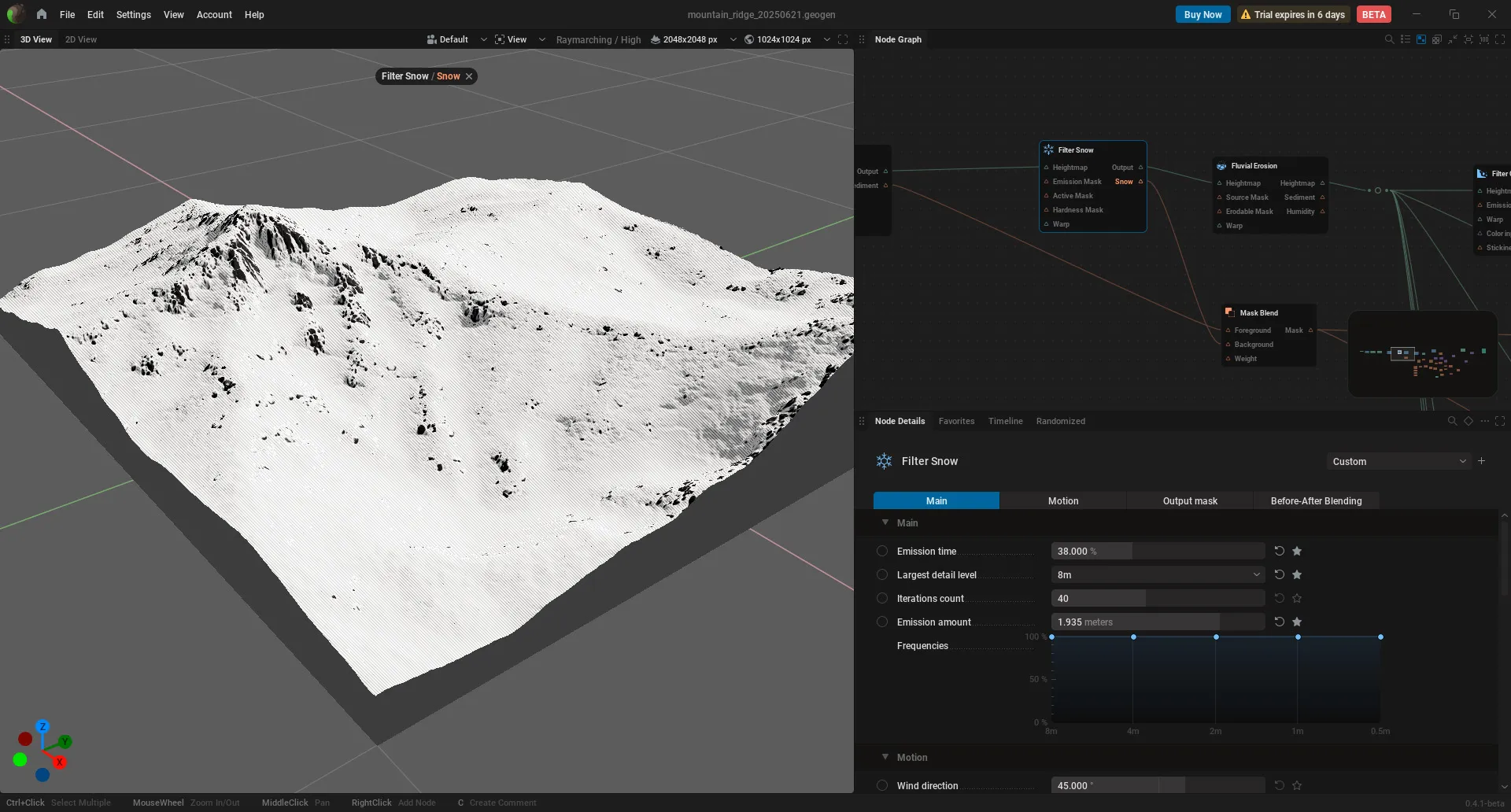1511x812 pixels.
Task: Click the add preset plus icon
Action: [1482, 461]
